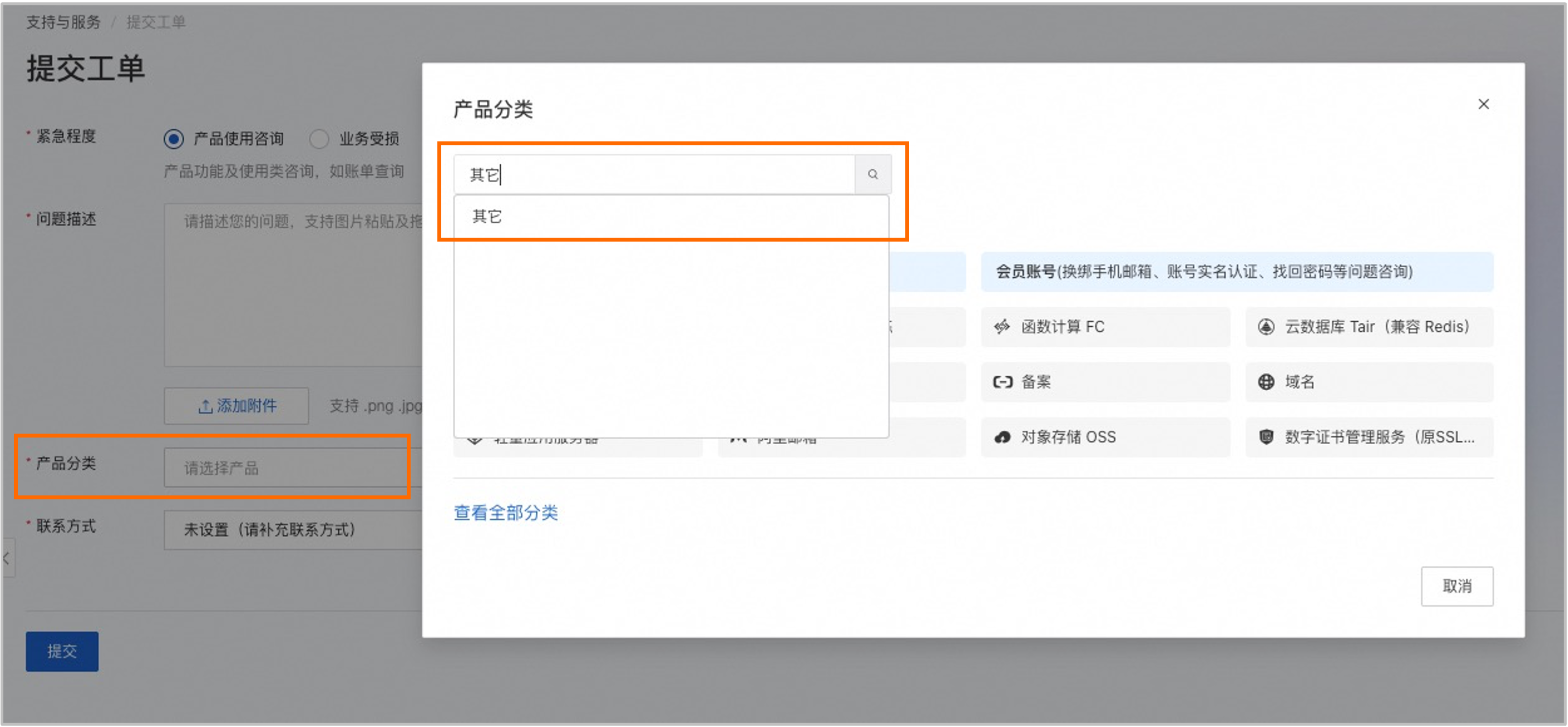Choose the 函数计算 FC product card
Image resolution: width=1568 pixels, height=727 pixels.
1105,327
